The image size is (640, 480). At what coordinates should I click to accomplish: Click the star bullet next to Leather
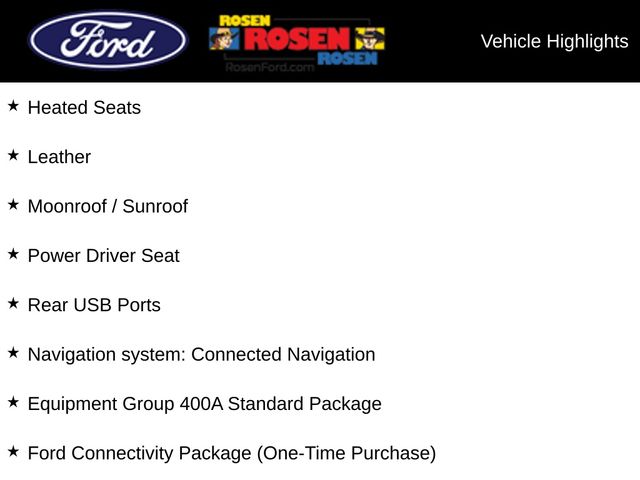click(x=13, y=155)
